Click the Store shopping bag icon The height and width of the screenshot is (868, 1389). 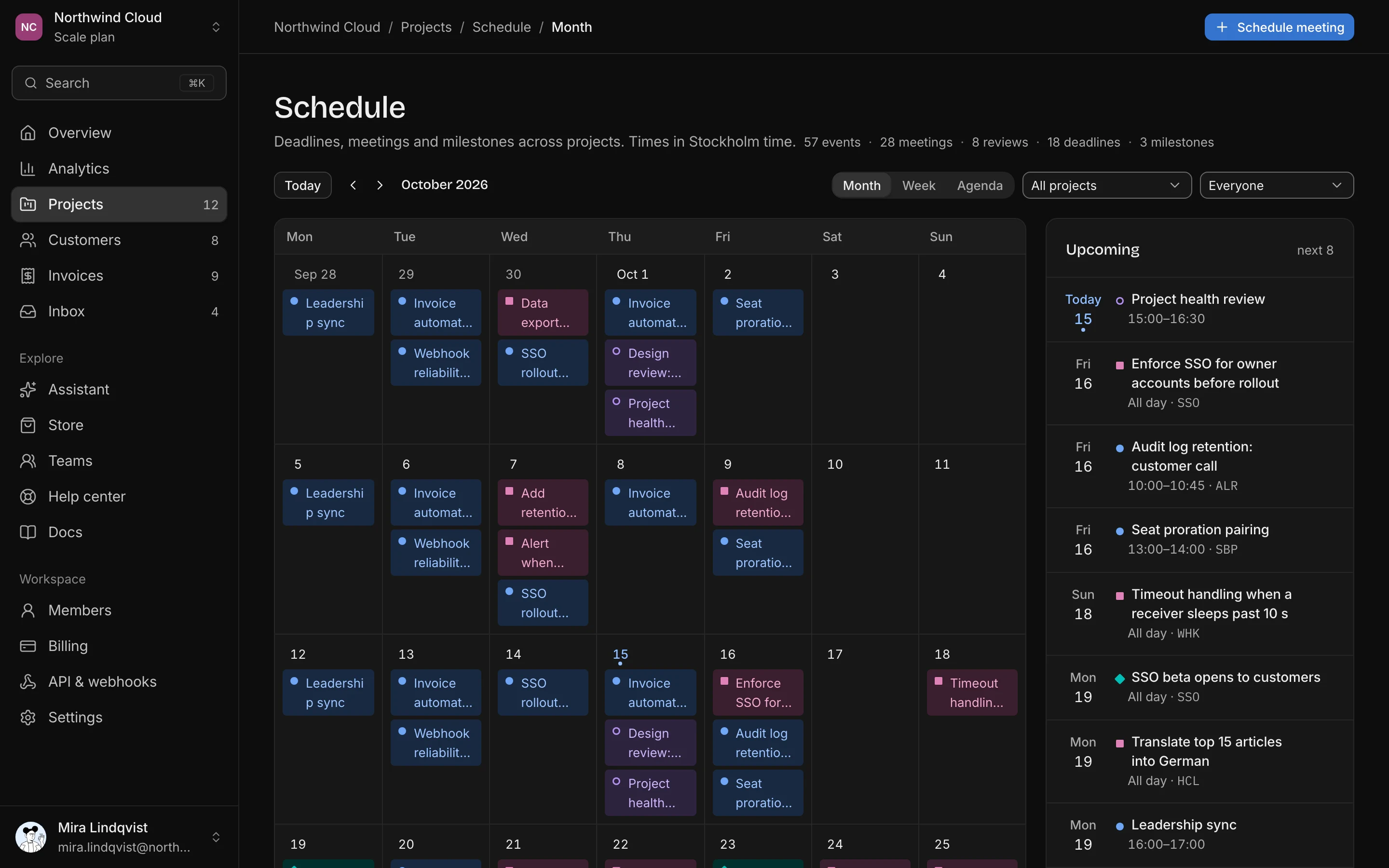(27, 425)
